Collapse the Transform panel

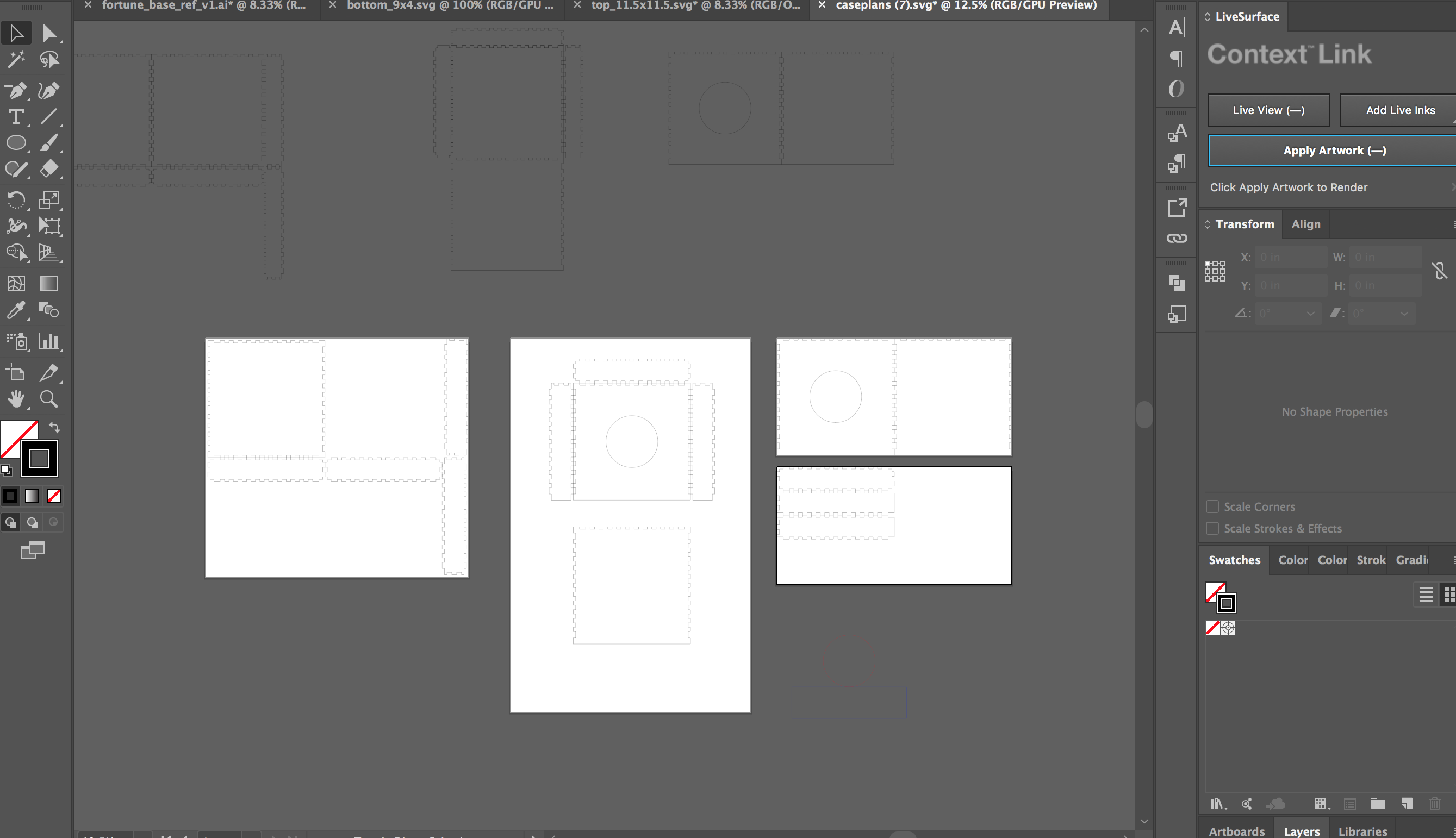click(x=1208, y=224)
